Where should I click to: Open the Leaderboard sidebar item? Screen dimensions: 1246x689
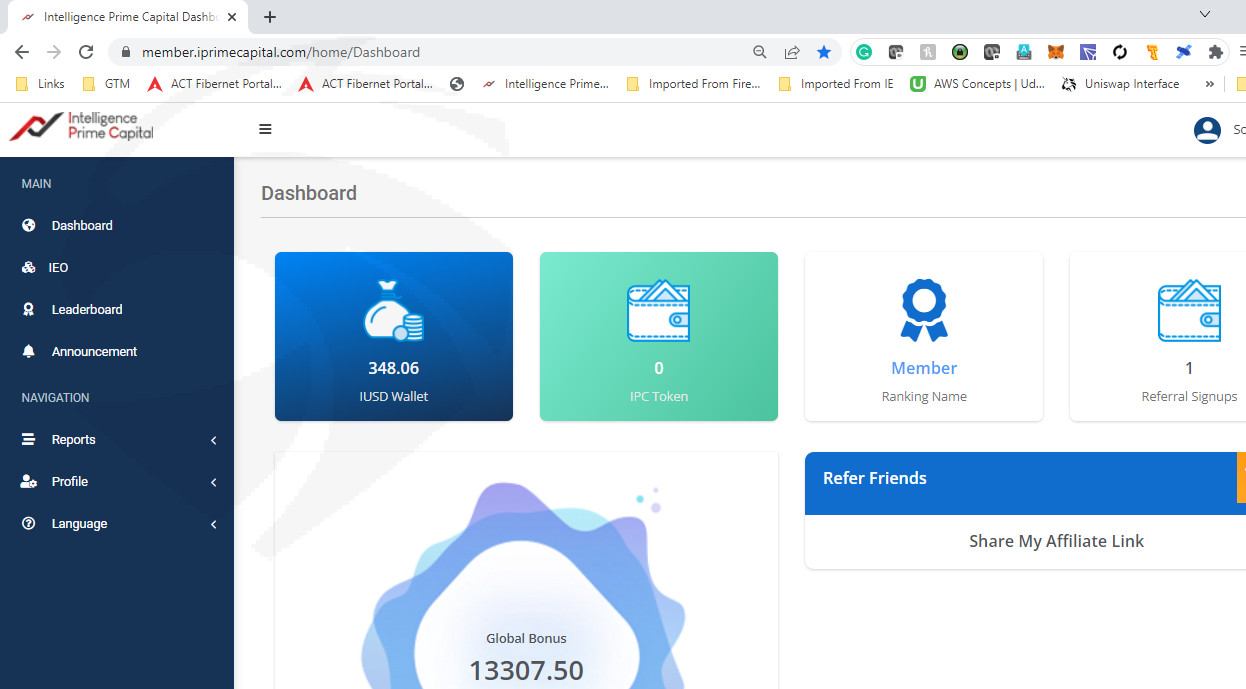pos(87,310)
